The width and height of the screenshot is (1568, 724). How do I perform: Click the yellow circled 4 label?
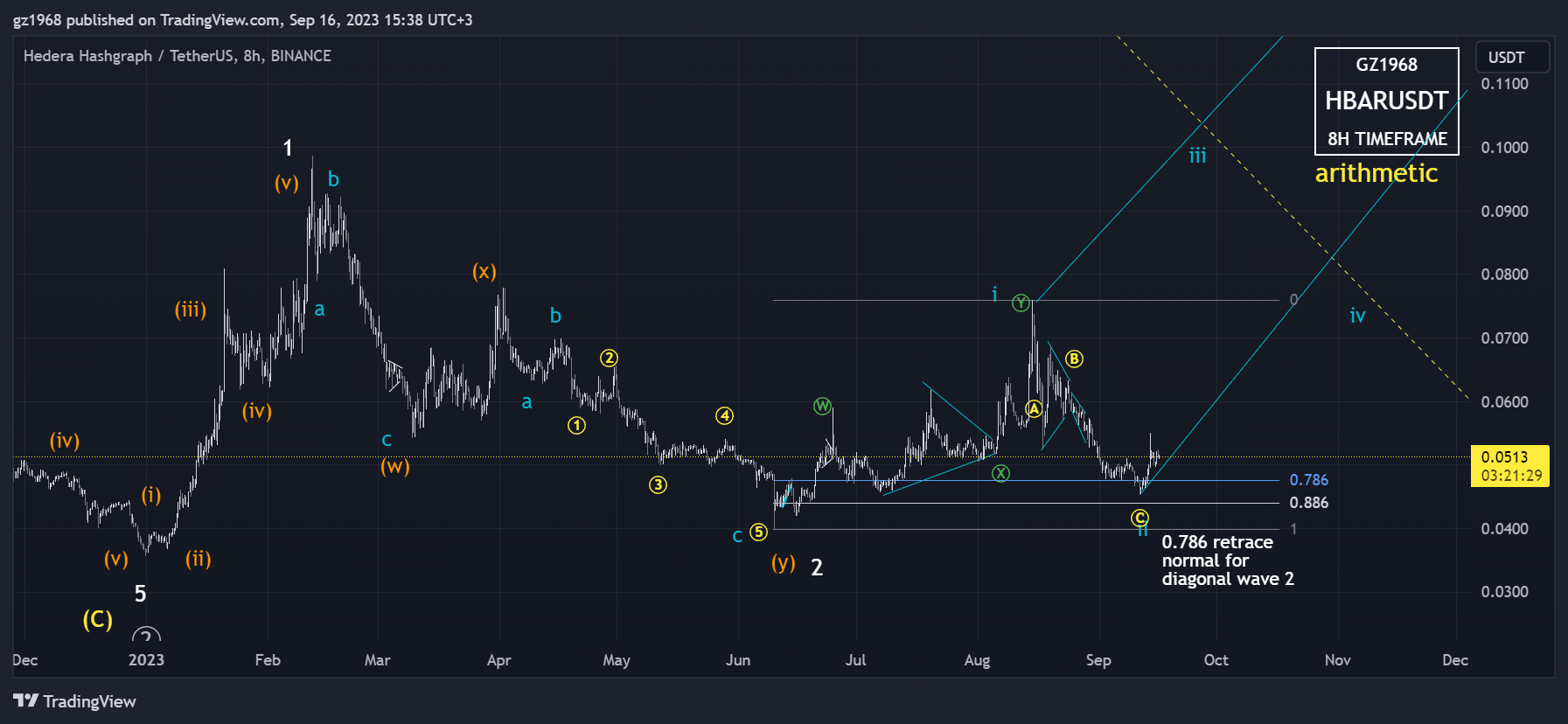click(724, 416)
